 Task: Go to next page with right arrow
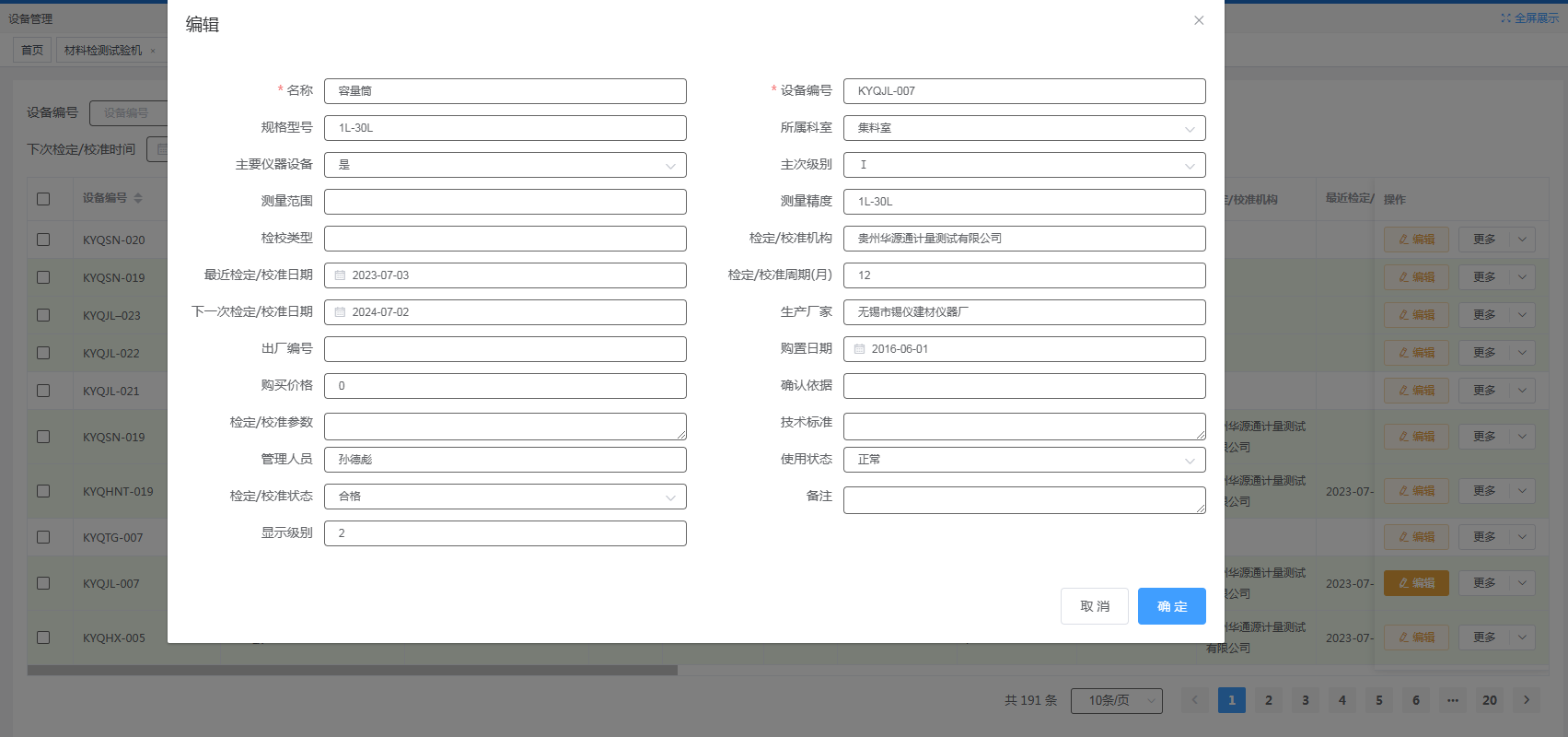pos(1526,700)
